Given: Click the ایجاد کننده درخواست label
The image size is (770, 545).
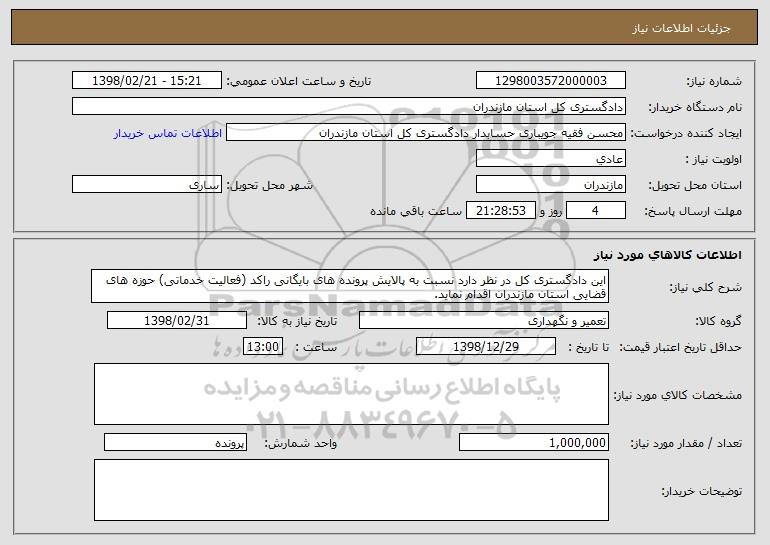Looking at the screenshot, I should pyautogui.click(x=686, y=133).
